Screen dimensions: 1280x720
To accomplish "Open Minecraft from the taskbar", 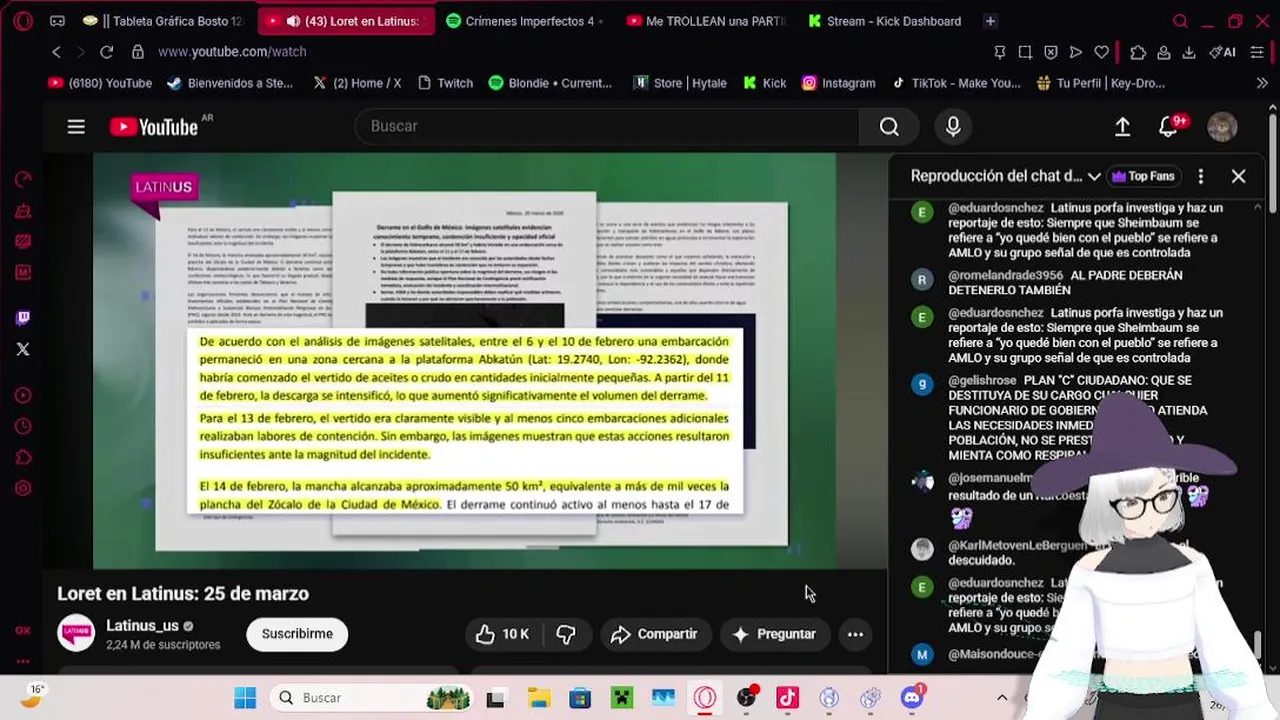I will [x=622, y=698].
